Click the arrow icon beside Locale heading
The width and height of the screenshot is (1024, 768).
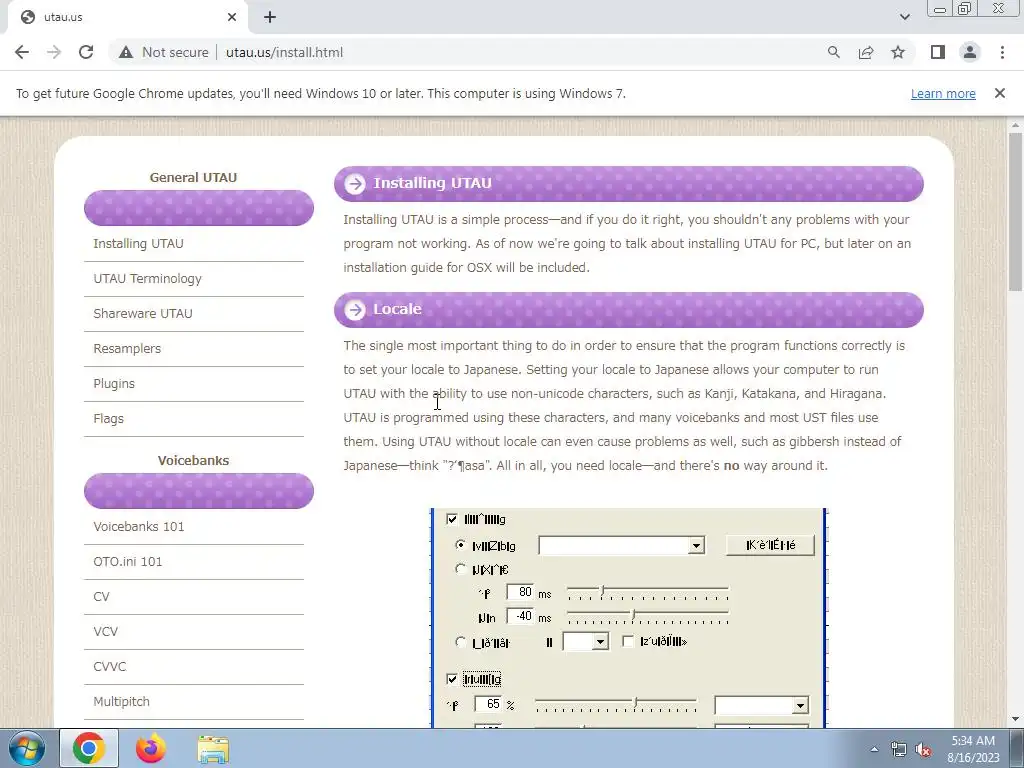tap(355, 310)
